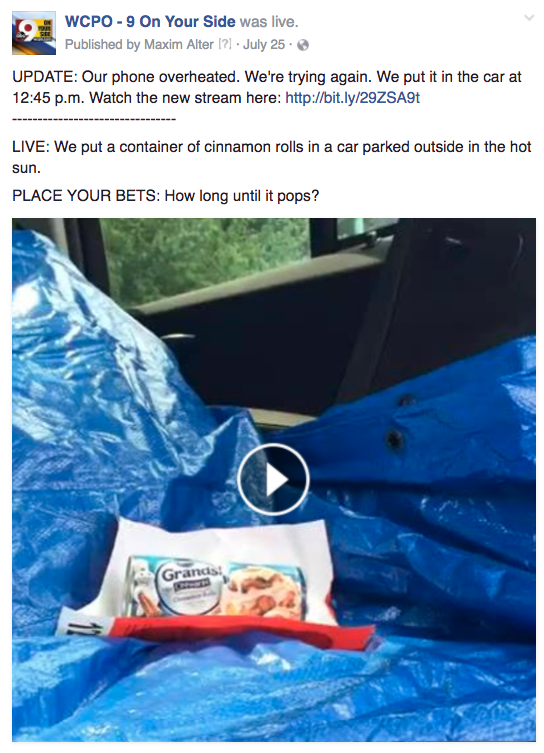Open Maxim Alter's profile link
This screenshot has width=544, height=753.
pos(179,45)
